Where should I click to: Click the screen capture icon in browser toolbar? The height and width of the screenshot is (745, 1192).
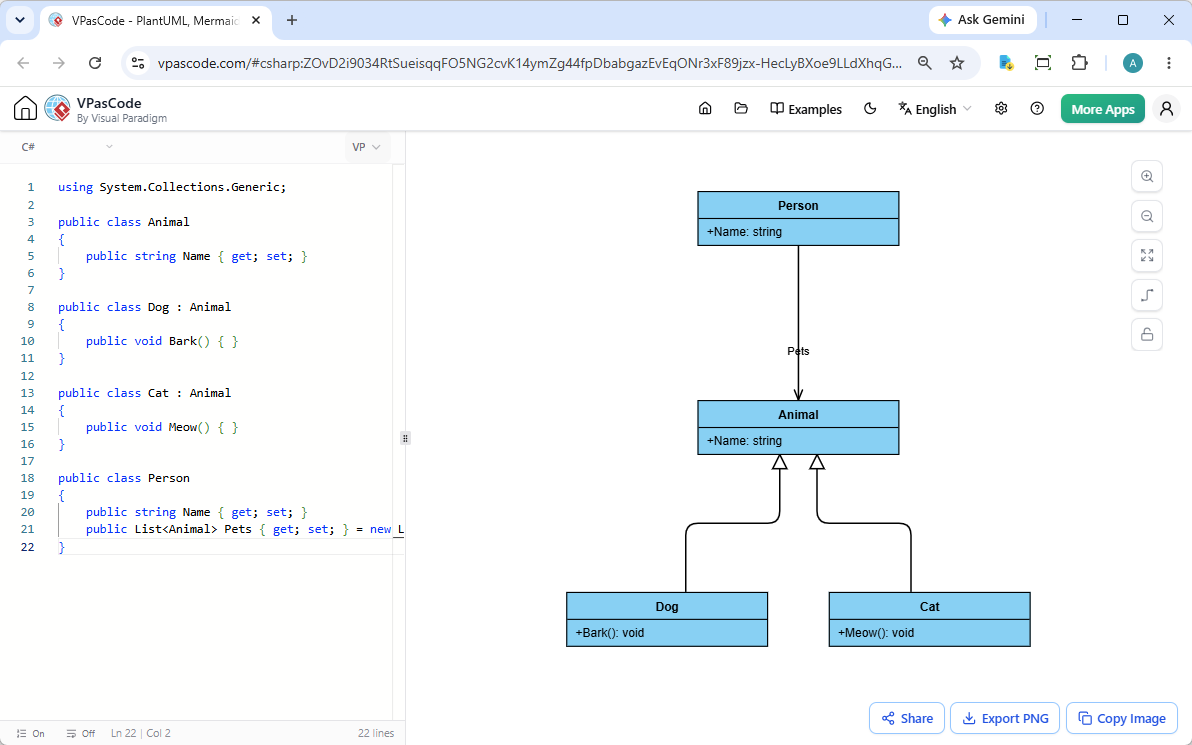(x=1043, y=63)
